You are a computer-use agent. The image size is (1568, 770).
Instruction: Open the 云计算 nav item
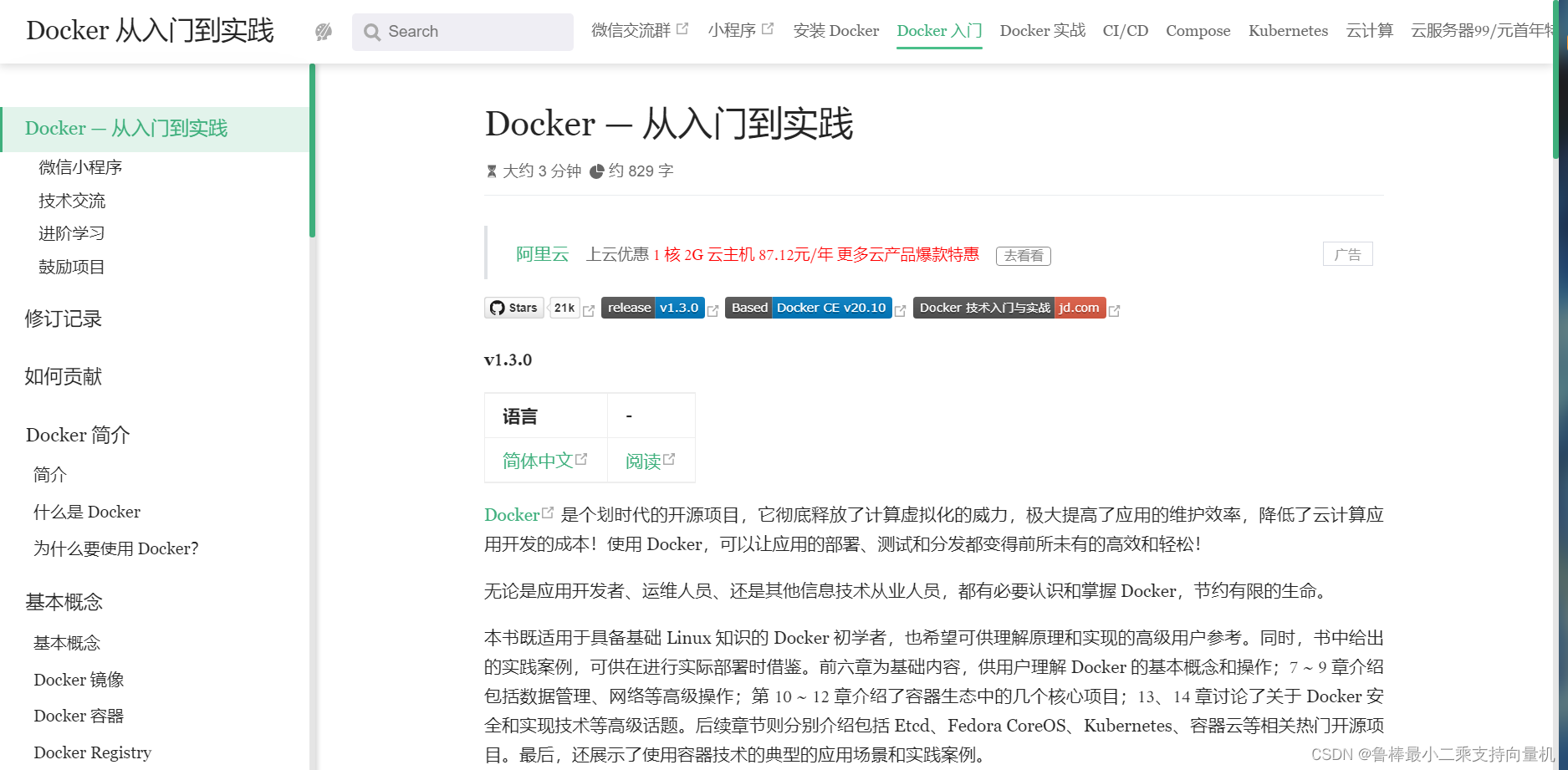click(1370, 31)
